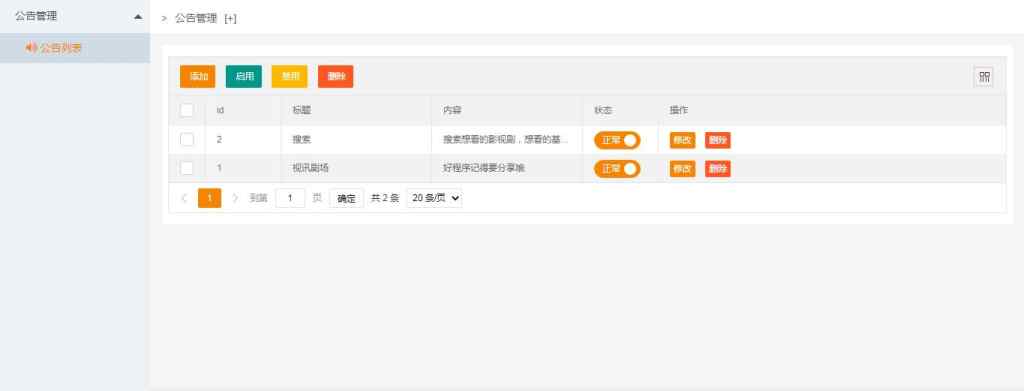
Task: Check the checkbox for row id 2
Action: point(187,140)
